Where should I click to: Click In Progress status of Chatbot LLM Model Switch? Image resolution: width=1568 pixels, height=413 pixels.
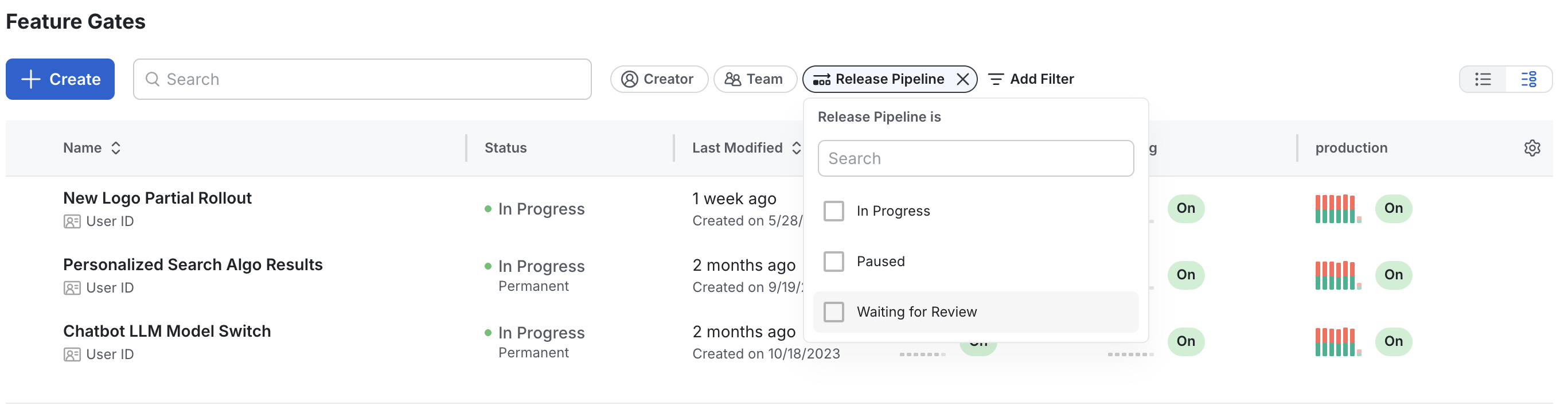[541, 333]
